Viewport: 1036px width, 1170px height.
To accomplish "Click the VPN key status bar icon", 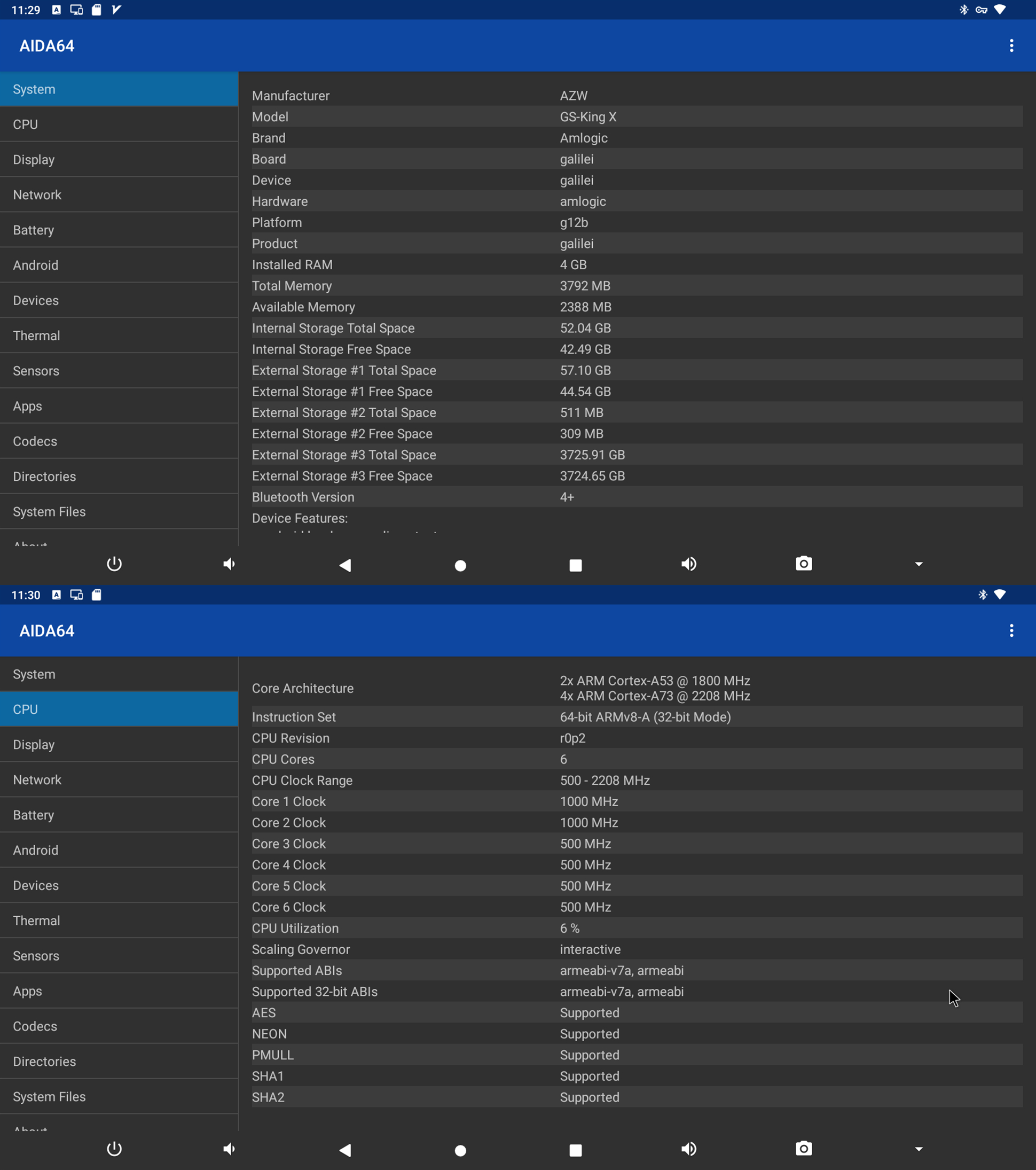I will click(x=982, y=10).
